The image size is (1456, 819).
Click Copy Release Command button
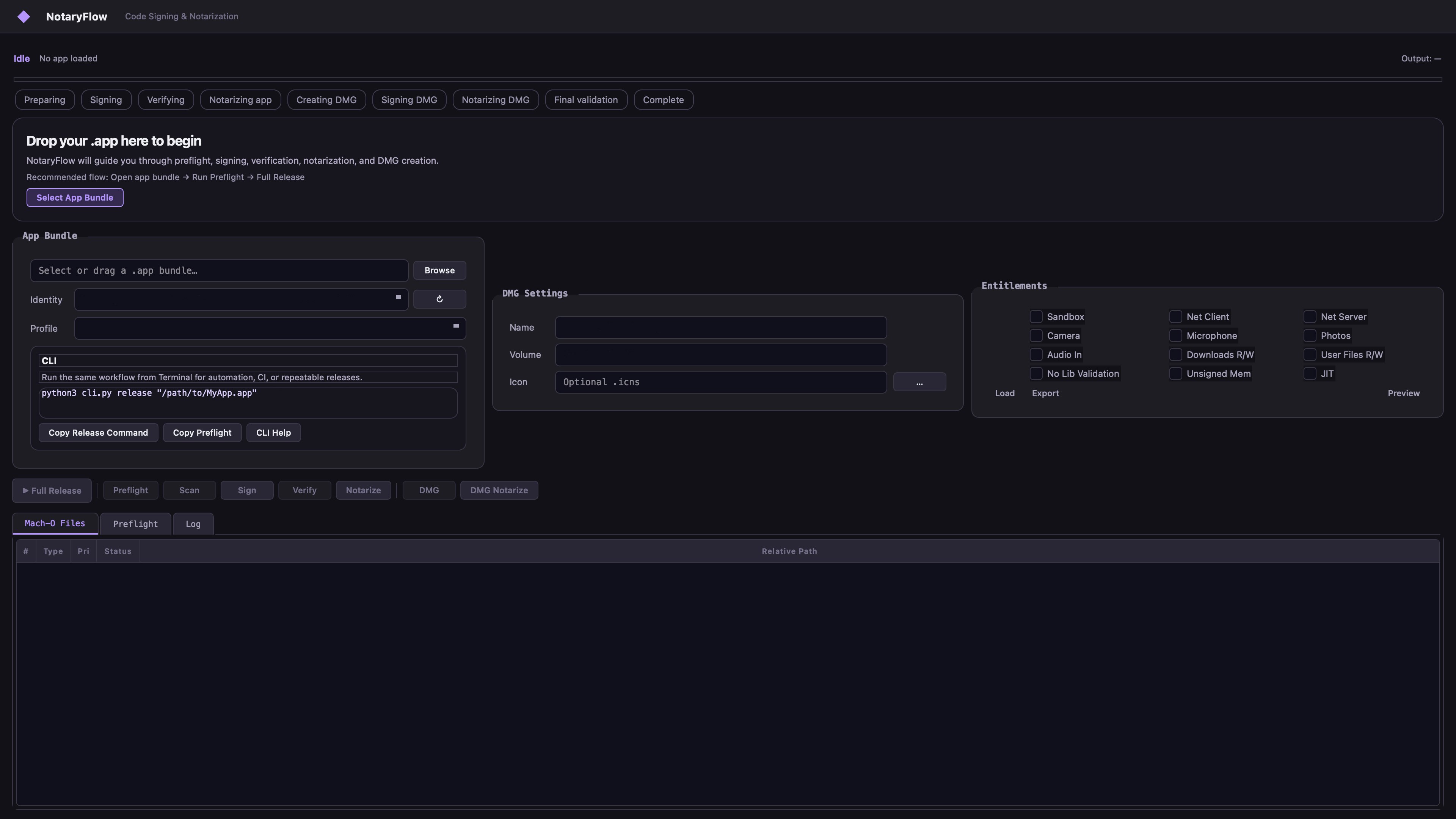point(98,433)
